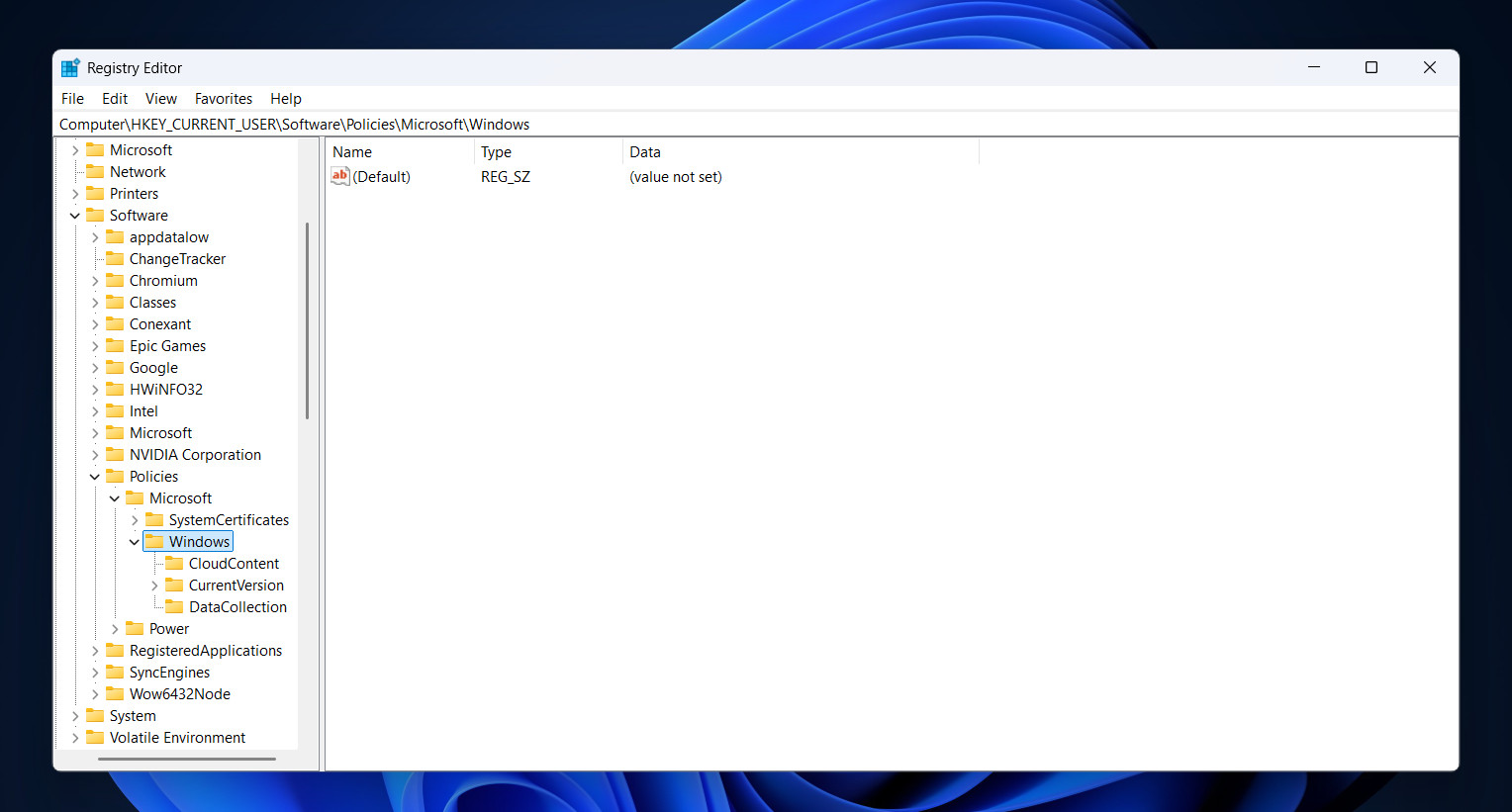Open the Edit menu
Image resolution: width=1512 pixels, height=812 pixels.
(x=114, y=98)
